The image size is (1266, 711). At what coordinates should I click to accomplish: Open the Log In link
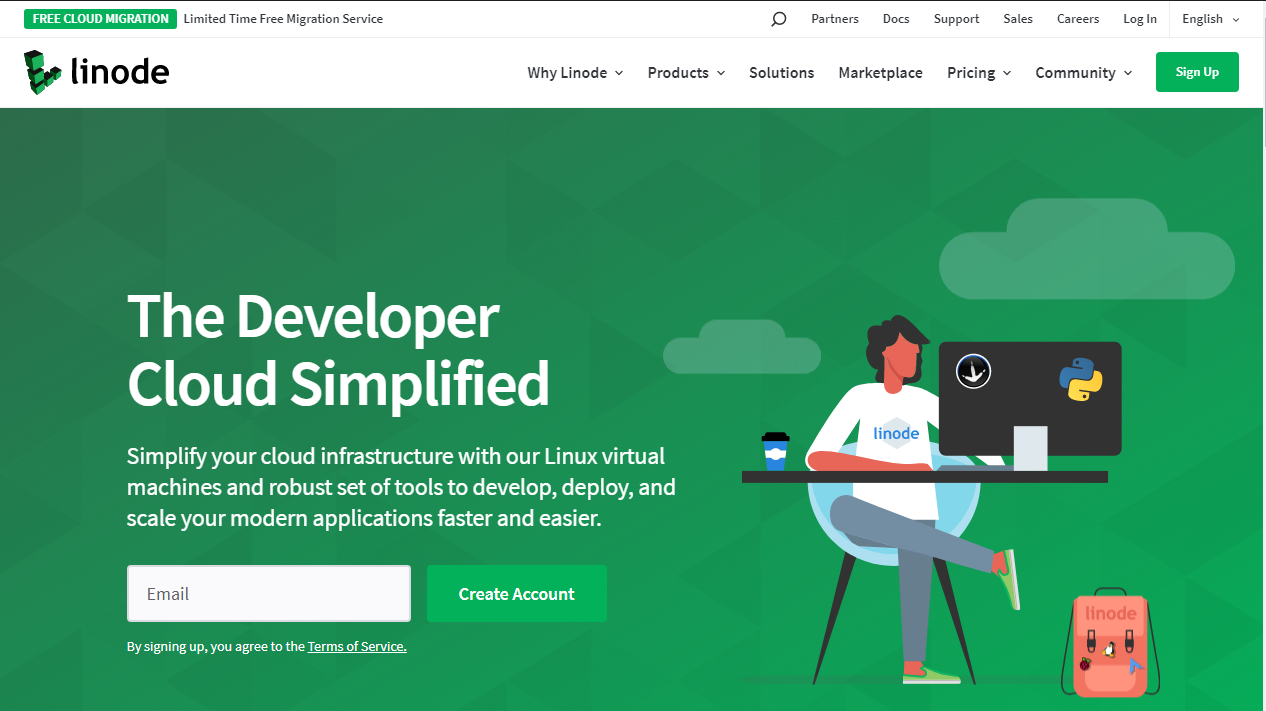[1139, 19]
